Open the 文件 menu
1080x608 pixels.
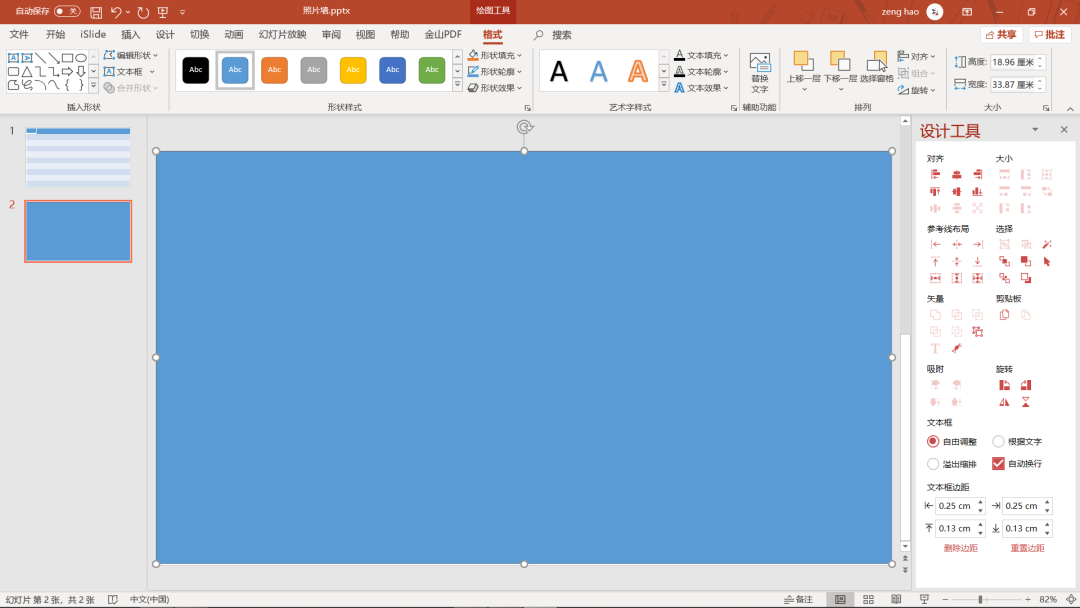19,34
